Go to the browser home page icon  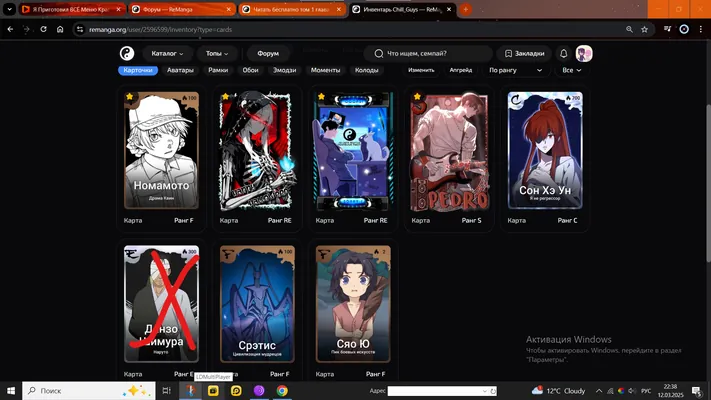(x=60, y=29)
